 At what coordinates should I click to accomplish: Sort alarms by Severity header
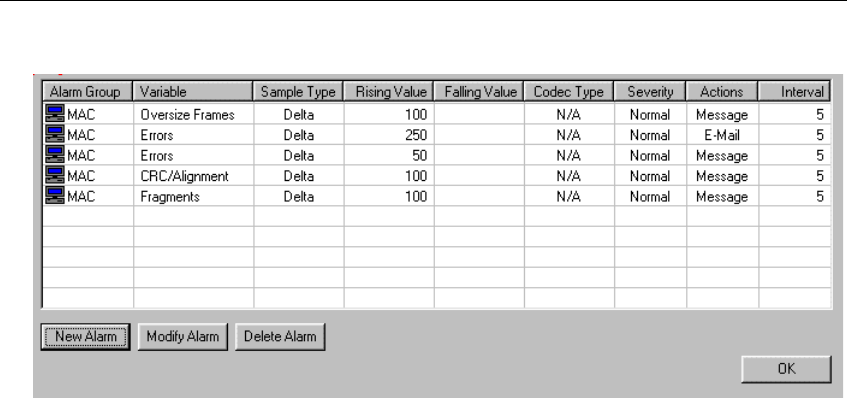(650, 92)
